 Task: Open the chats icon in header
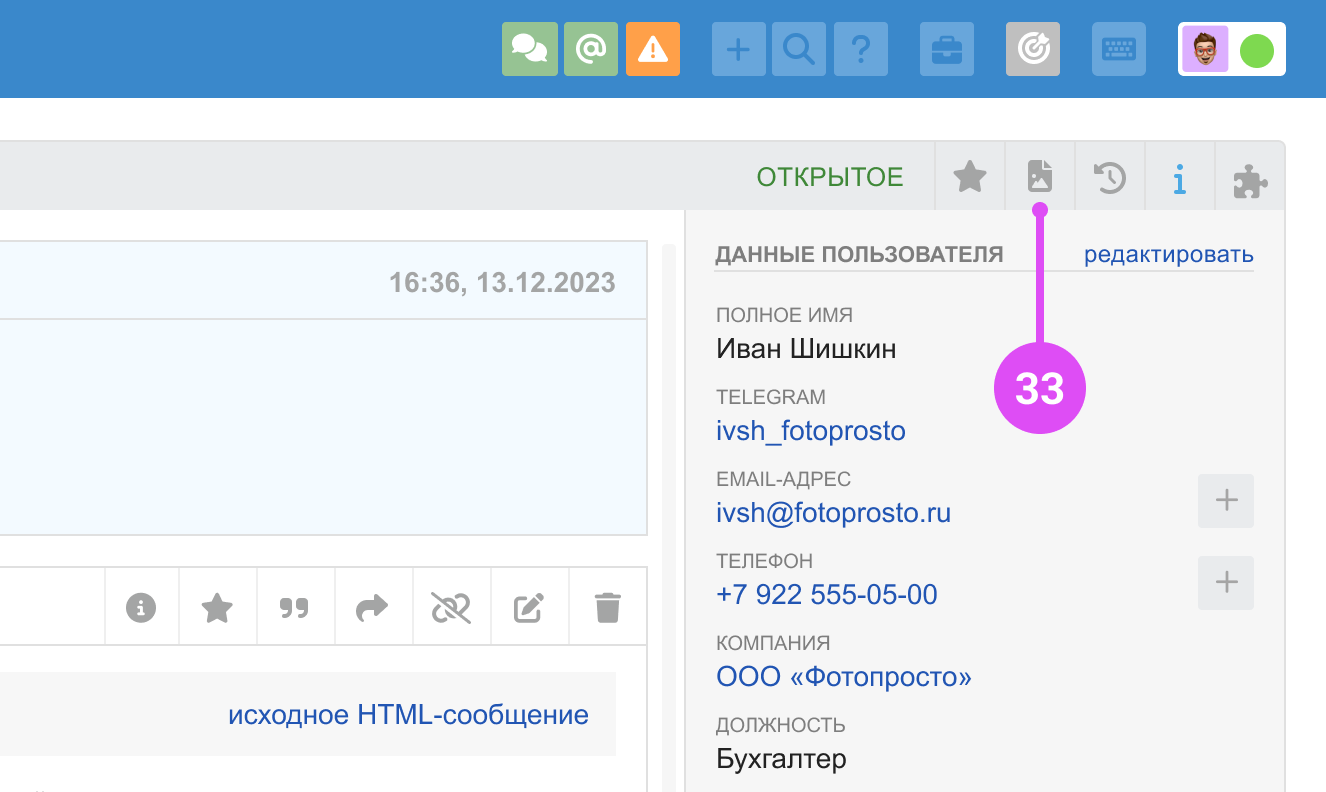[528, 49]
